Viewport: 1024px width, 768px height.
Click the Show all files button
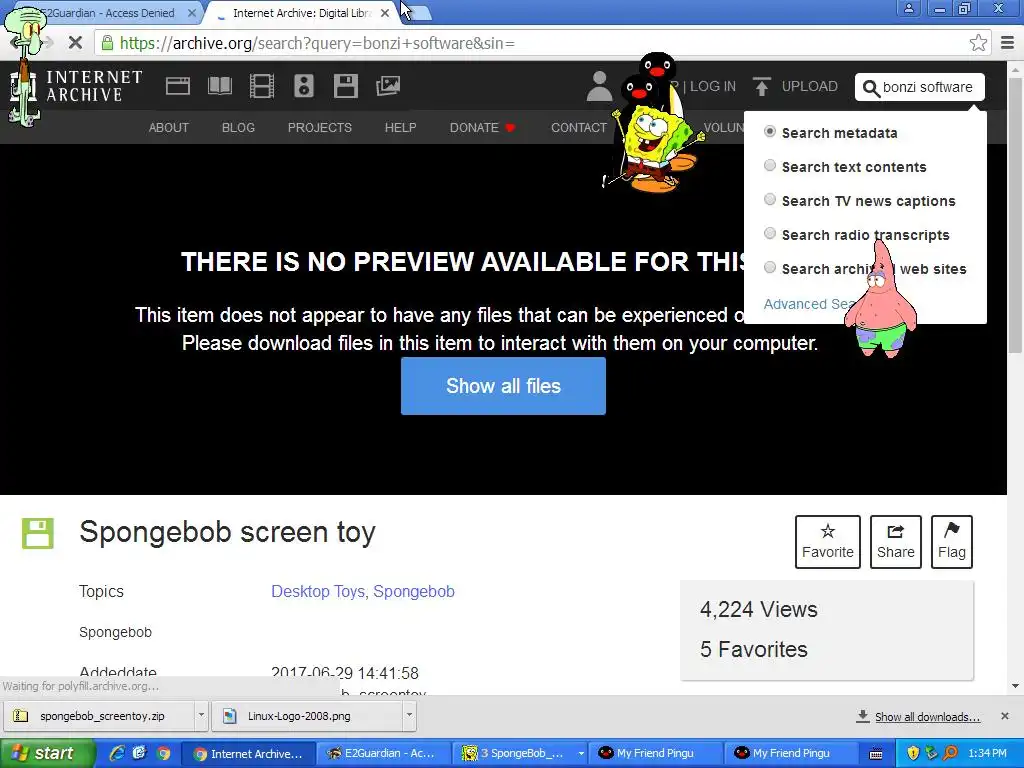(503, 386)
